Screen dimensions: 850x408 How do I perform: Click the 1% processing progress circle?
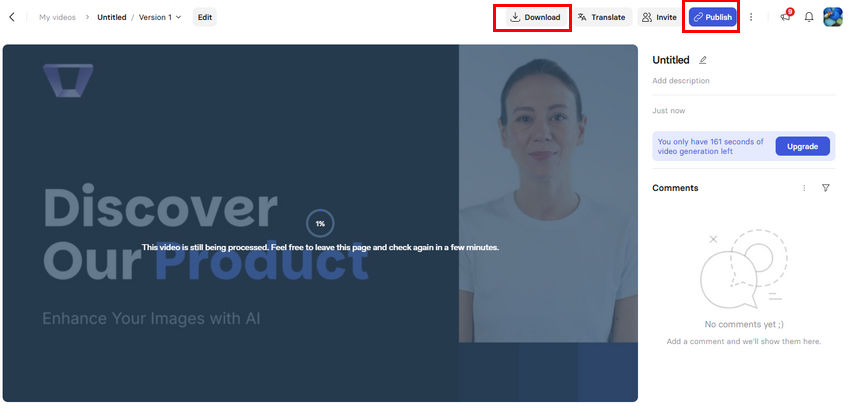point(320,223)
